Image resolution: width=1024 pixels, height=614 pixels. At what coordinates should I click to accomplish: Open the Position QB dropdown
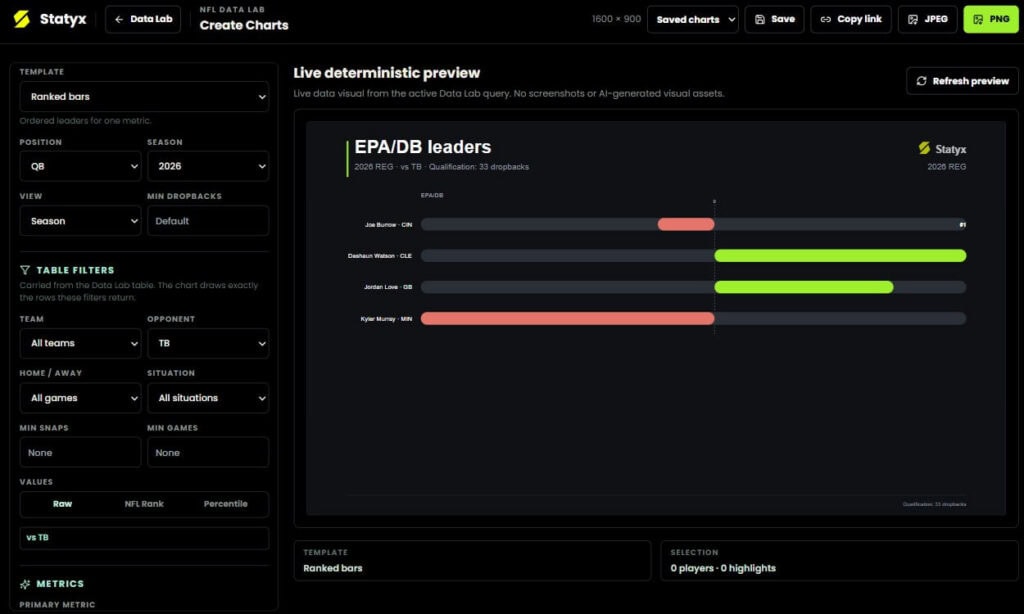coord(80,167)
